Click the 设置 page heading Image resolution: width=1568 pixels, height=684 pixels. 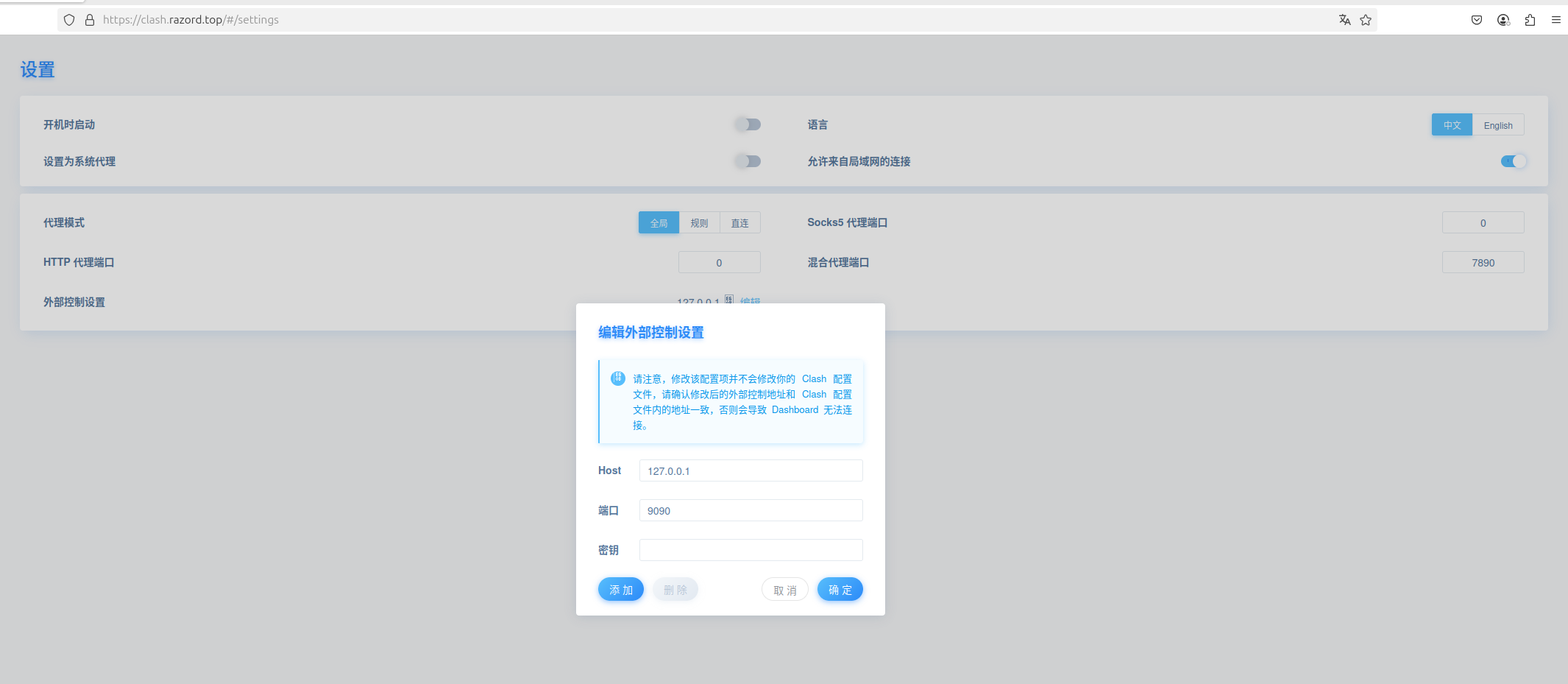click(38, 70)
